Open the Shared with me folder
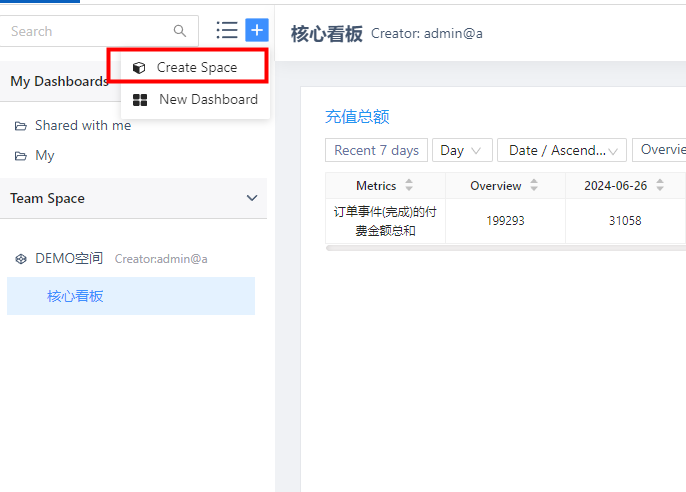Screen dimensions: 686x492 click(x=82, y=126)
